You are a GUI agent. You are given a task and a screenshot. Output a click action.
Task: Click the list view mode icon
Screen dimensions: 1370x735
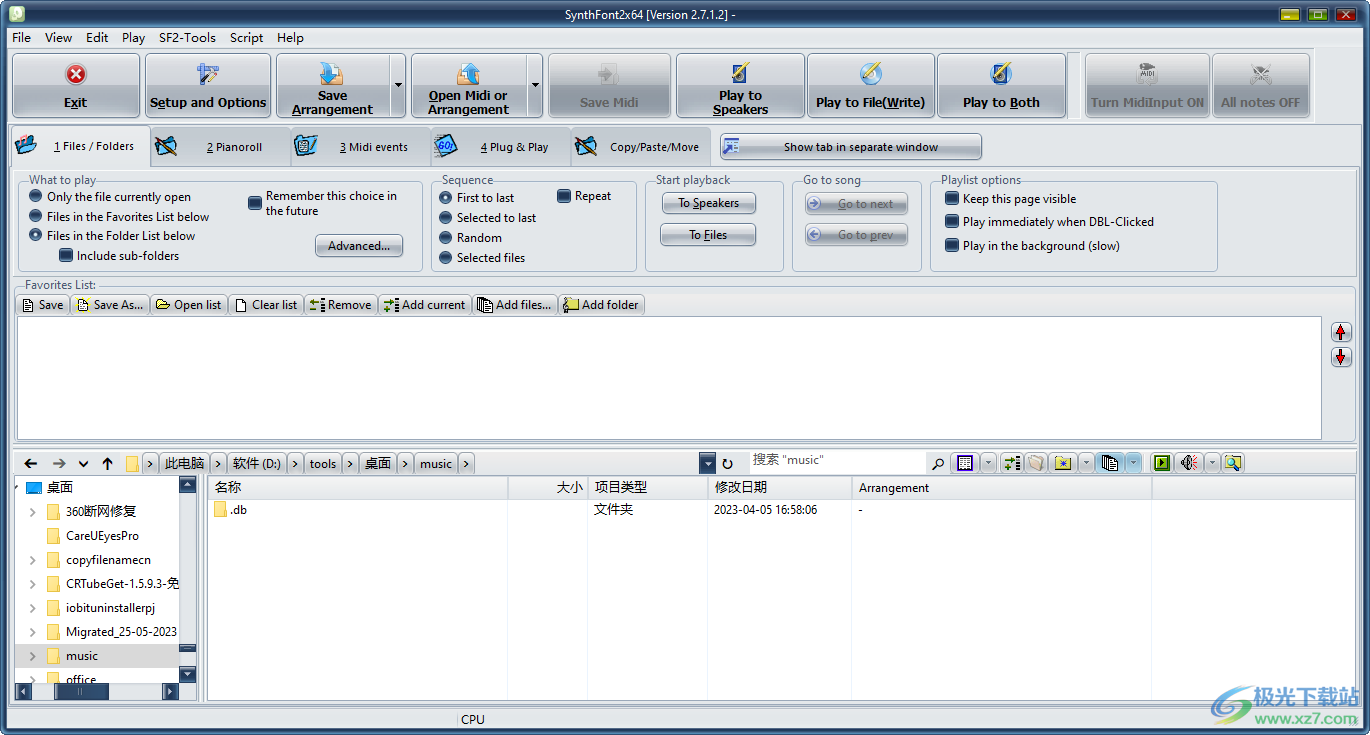point(965,463)
